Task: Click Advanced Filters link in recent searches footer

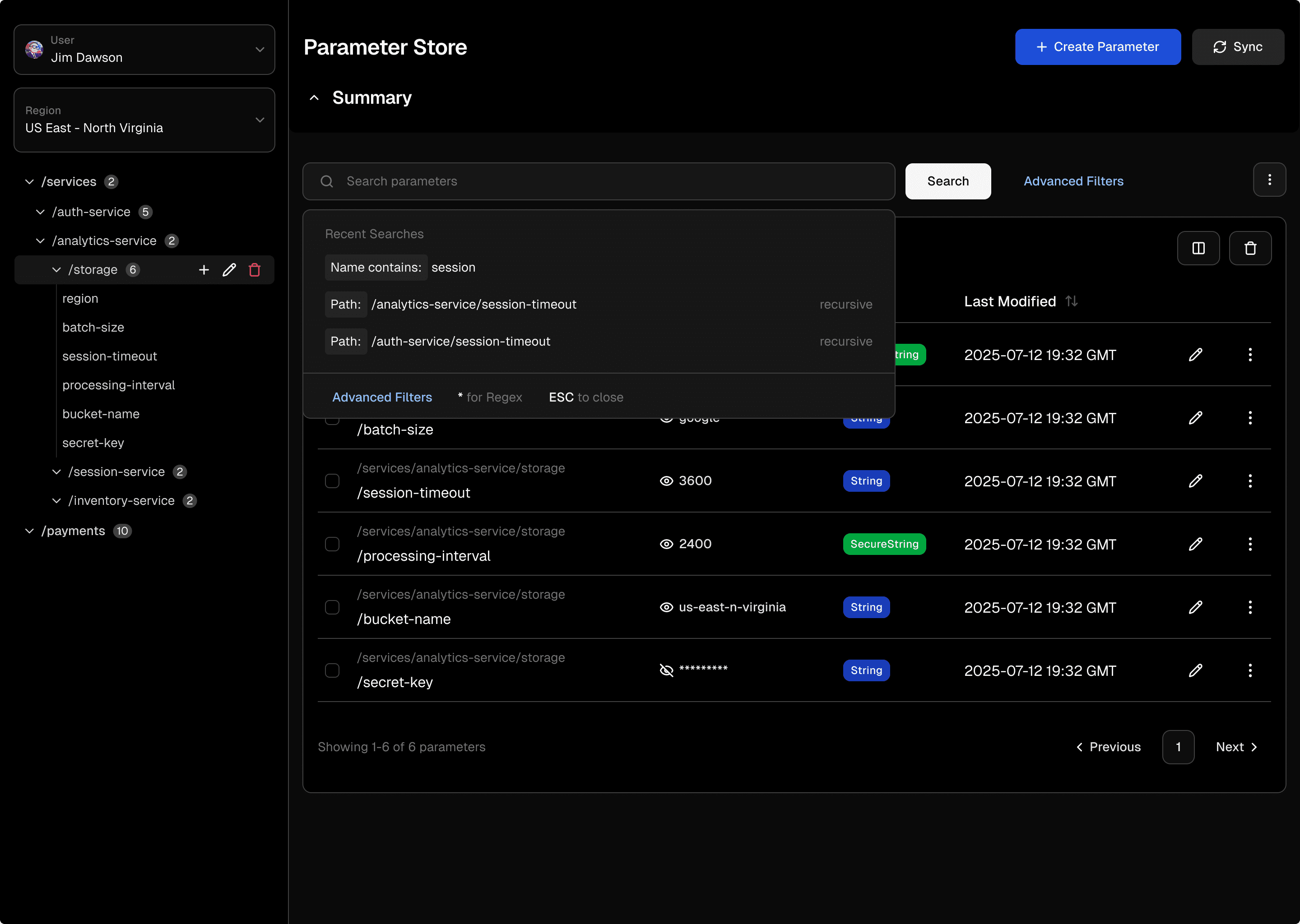Action: (382, 397)
